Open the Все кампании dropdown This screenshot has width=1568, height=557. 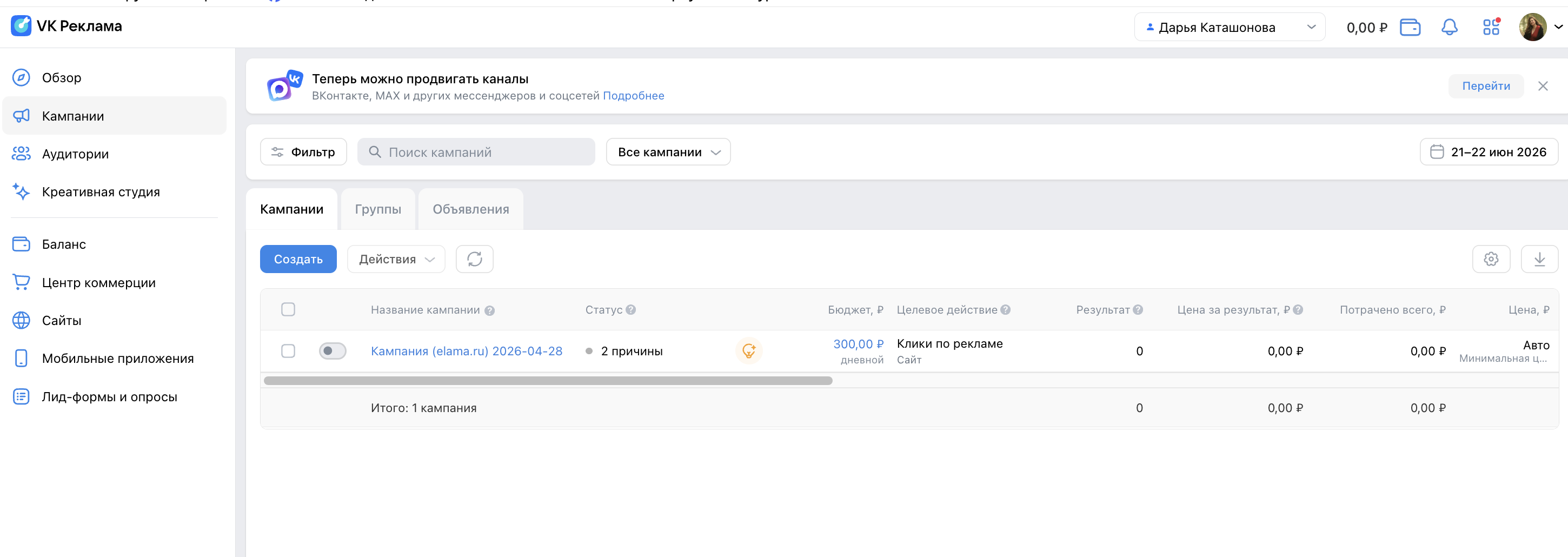(x=668, y=152)
